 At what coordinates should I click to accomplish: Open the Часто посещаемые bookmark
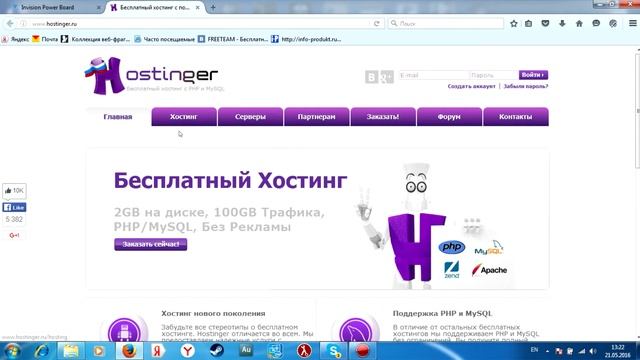point(164,39)
